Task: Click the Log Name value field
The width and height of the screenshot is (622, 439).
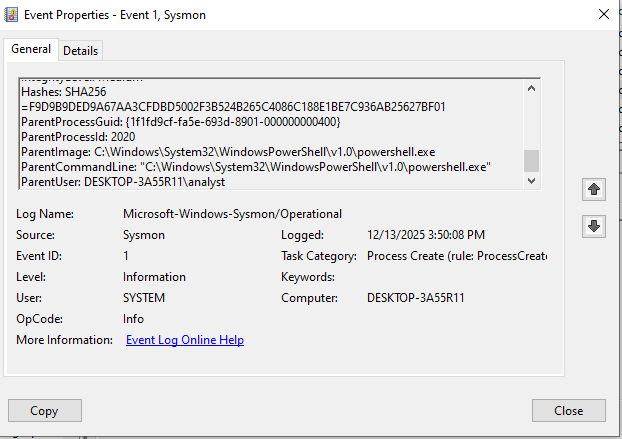Action: coord(232,213)
